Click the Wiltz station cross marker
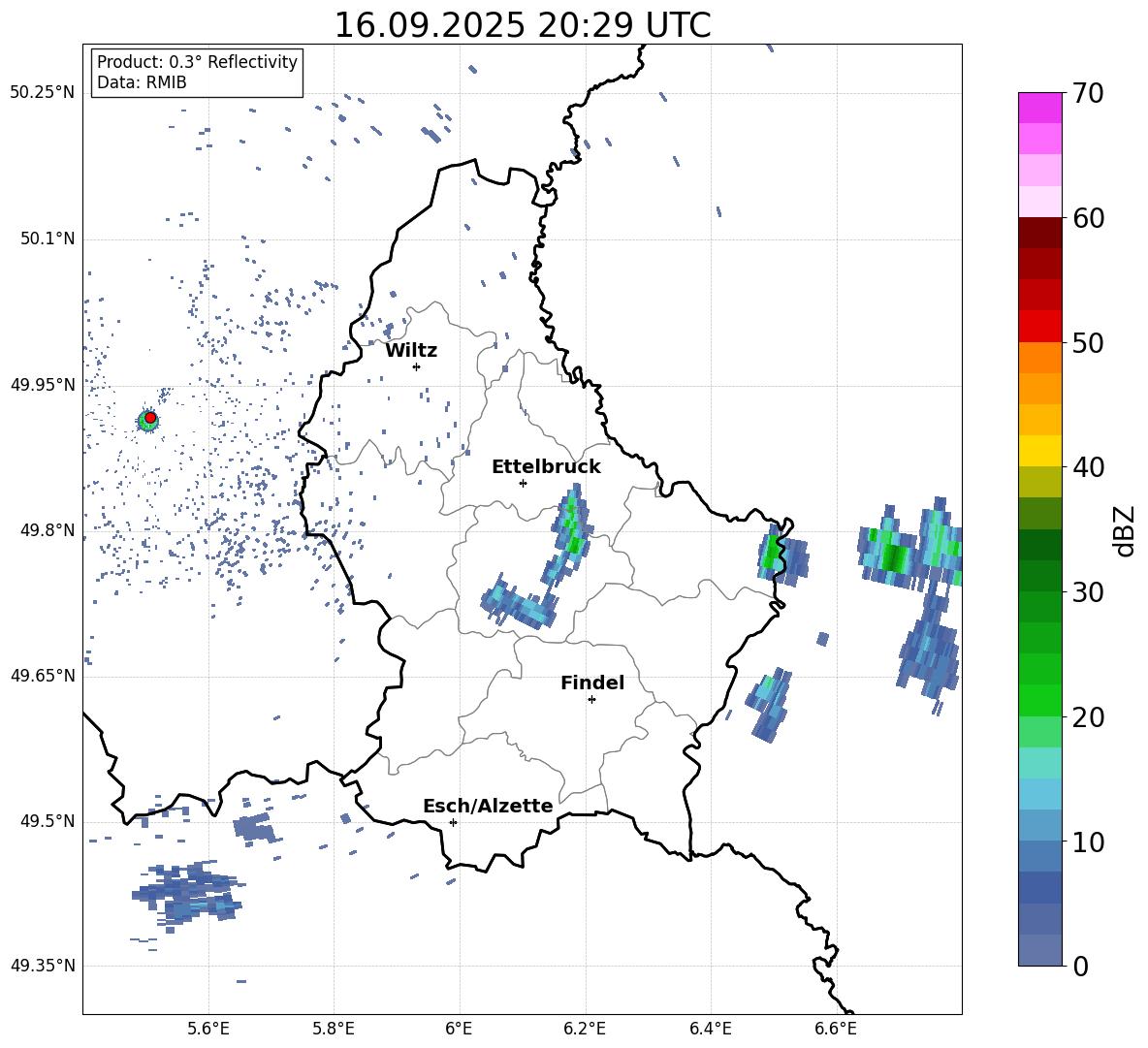The image size is (1148, 1048). click(416, 366)
